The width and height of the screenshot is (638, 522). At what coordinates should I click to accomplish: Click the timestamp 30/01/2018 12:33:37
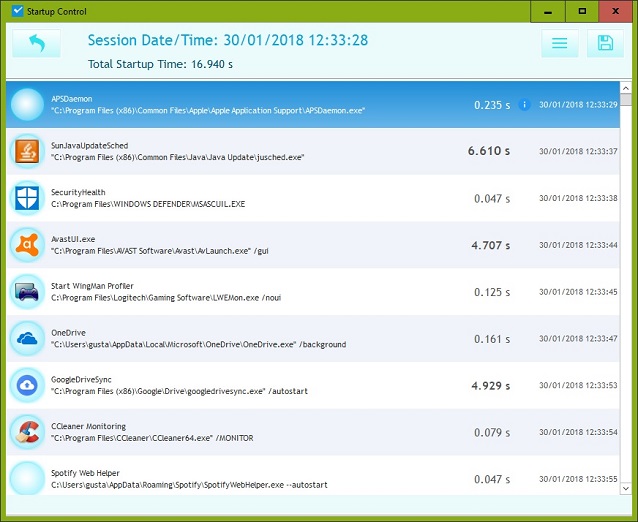click(x=578, y=151)
